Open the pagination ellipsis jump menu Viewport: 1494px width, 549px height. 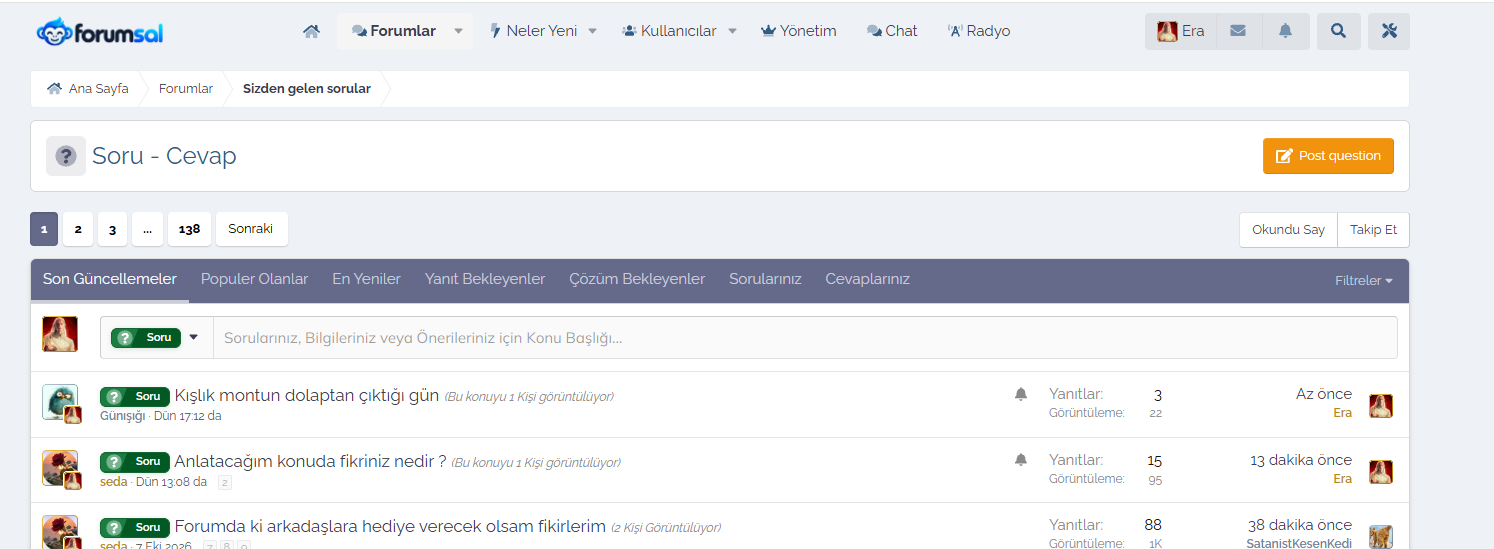point(147,229)
